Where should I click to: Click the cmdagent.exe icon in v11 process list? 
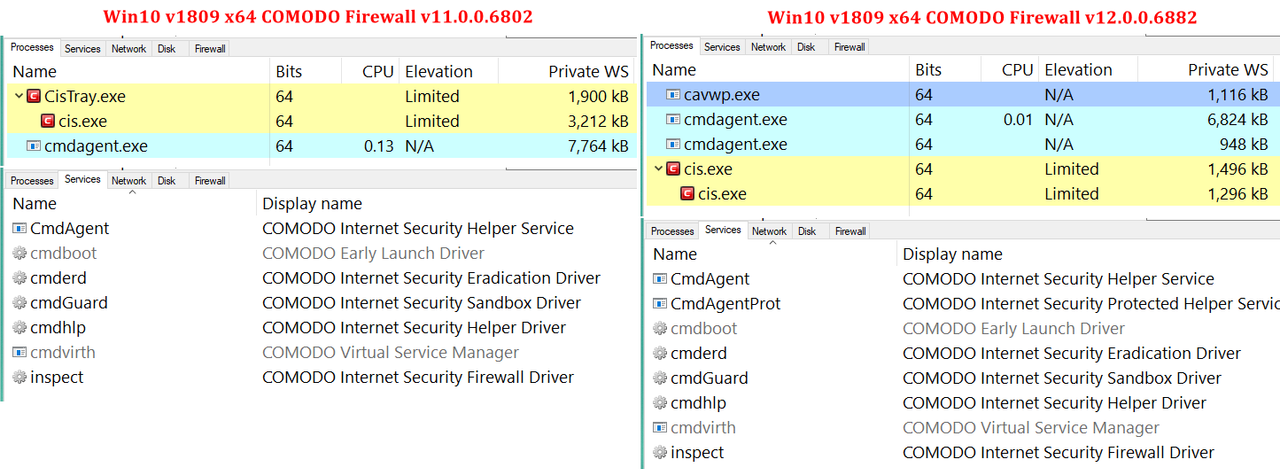[34, 146]
